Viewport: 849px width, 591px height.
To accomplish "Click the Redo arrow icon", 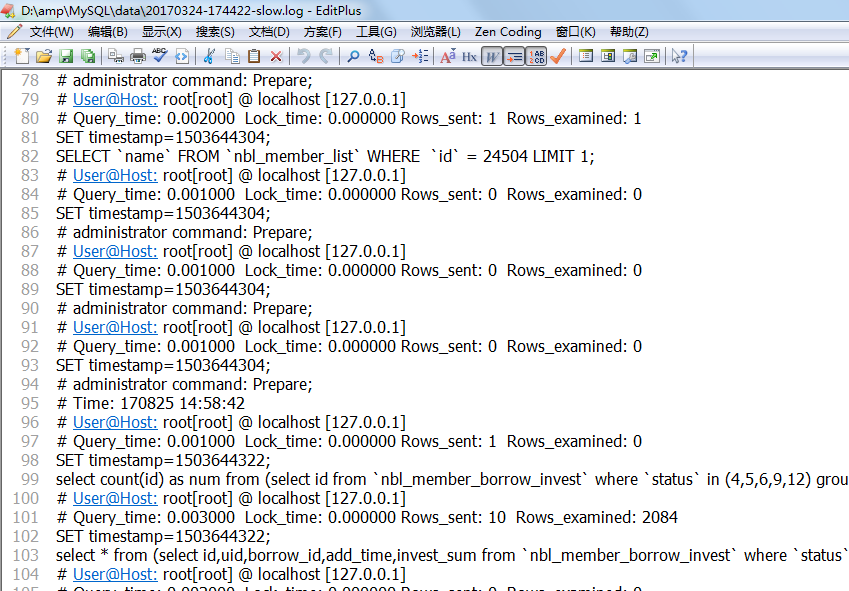I will click(x=326, y=56).
